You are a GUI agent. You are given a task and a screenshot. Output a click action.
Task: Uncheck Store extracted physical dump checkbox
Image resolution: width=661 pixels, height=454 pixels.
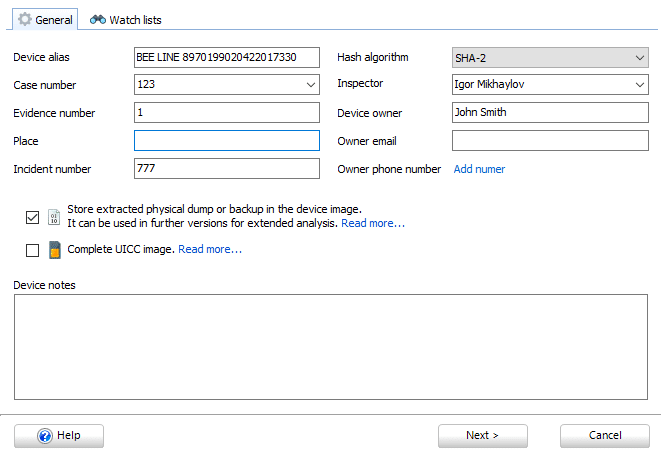click(x=32, y=218)
